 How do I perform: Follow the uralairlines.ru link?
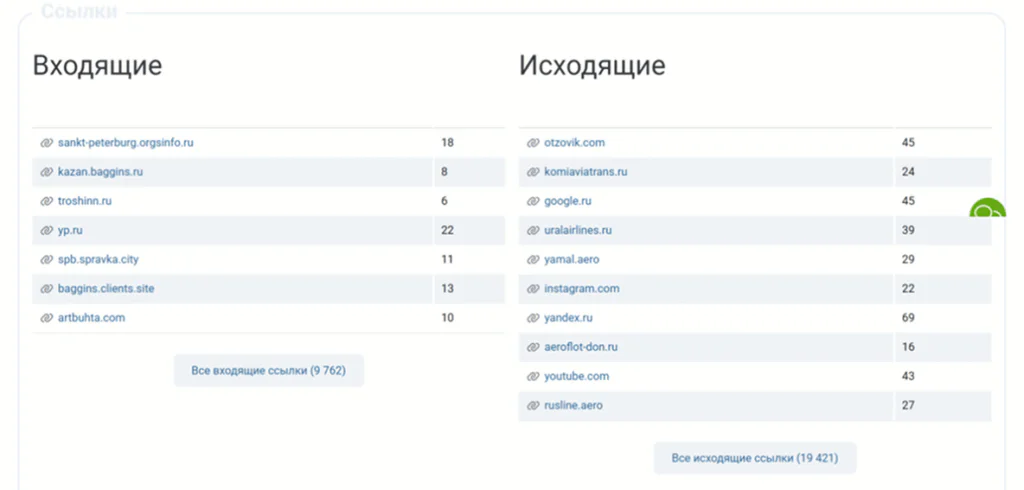tap(578, 231)
